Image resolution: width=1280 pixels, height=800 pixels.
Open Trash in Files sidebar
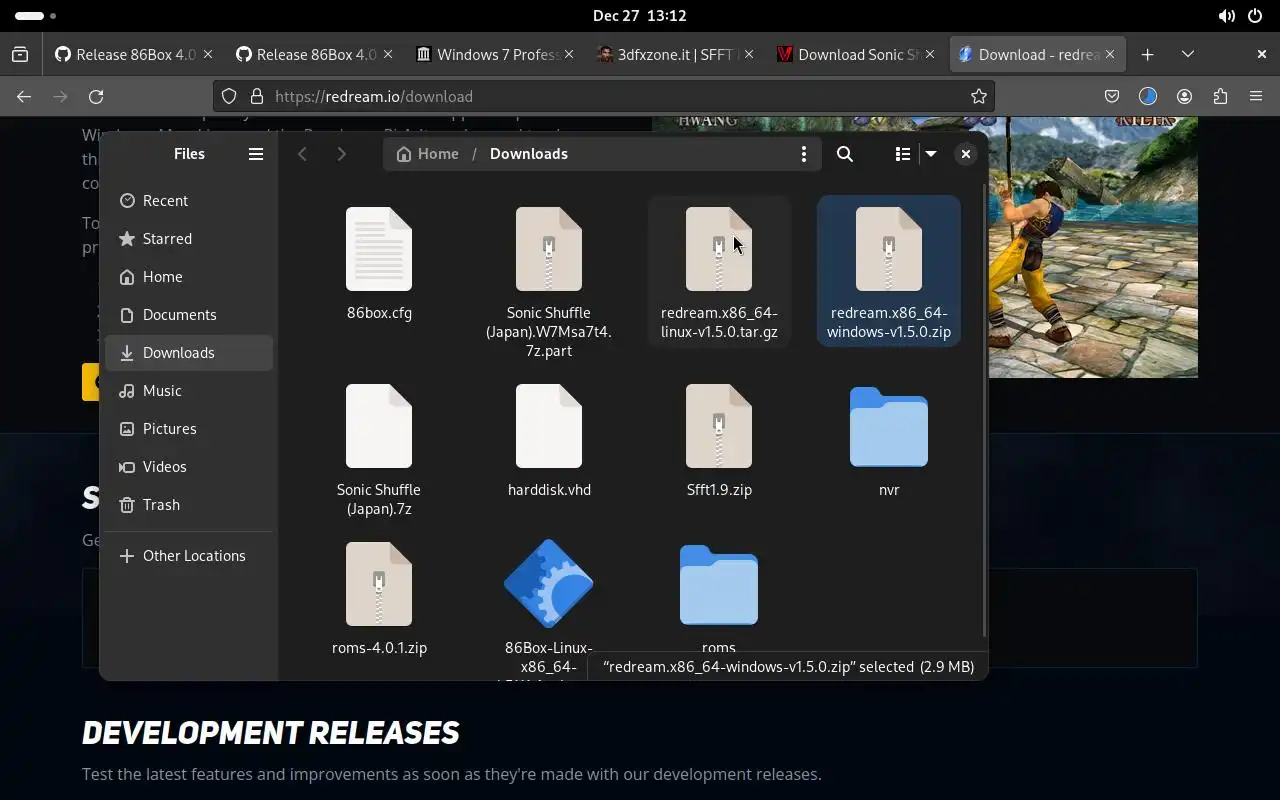click(189, 505)
